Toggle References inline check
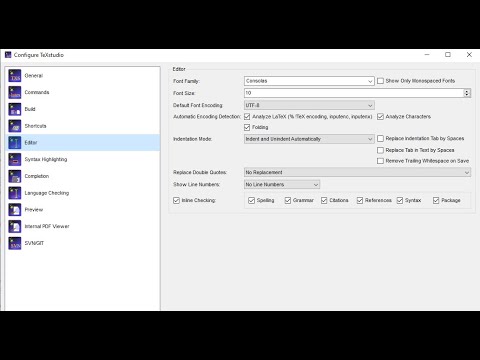 (x=360, y=200)
